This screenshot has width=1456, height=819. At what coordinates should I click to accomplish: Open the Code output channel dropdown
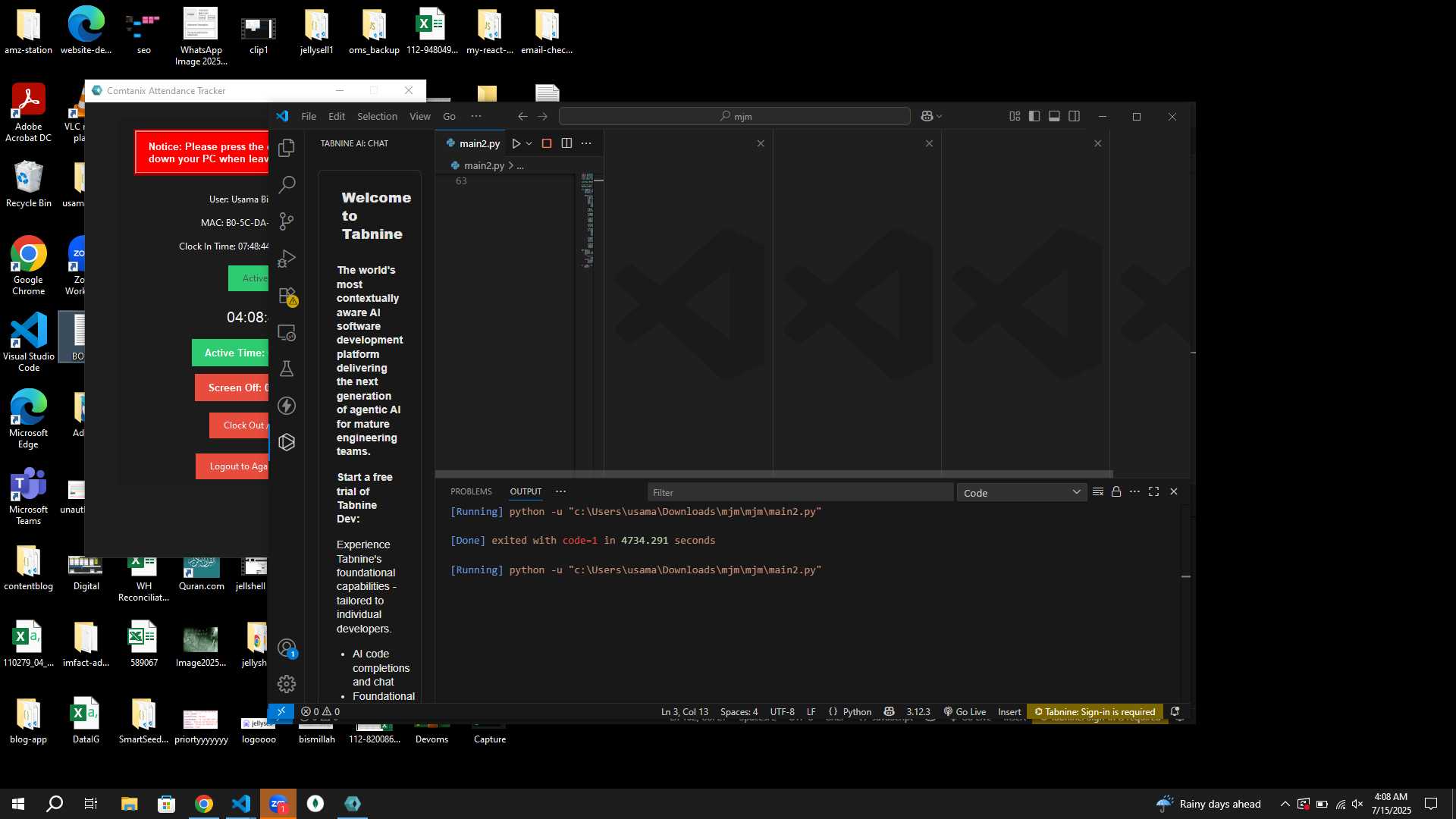[1021, 492]
